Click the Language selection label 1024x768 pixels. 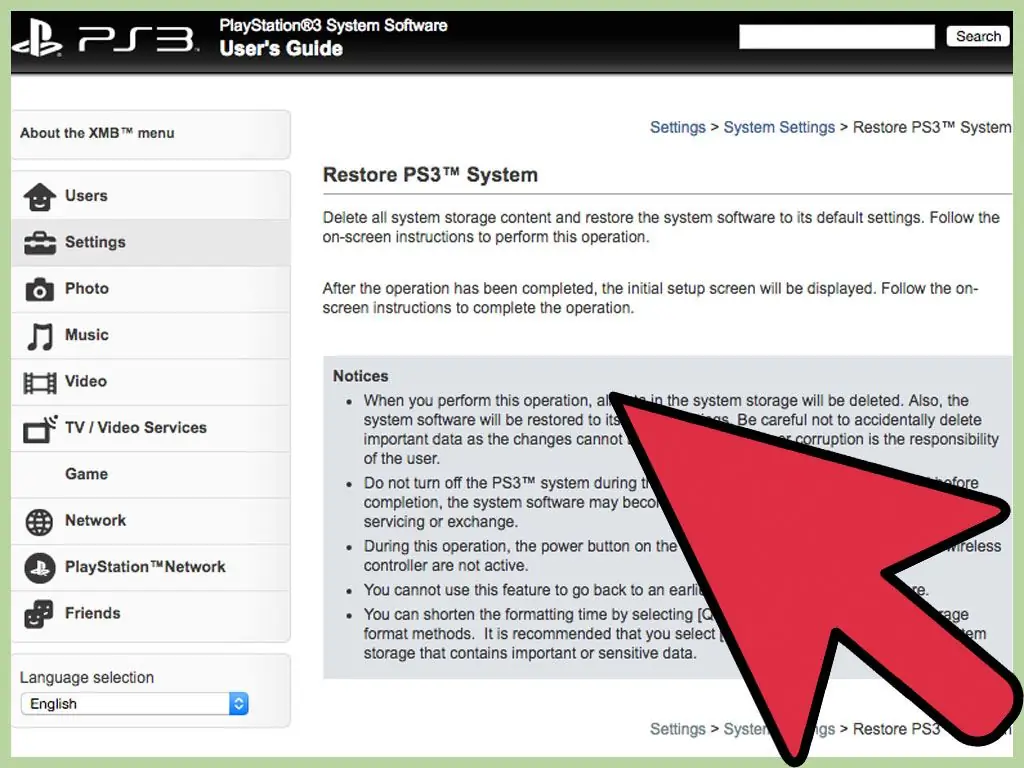[x=87, y=677]
